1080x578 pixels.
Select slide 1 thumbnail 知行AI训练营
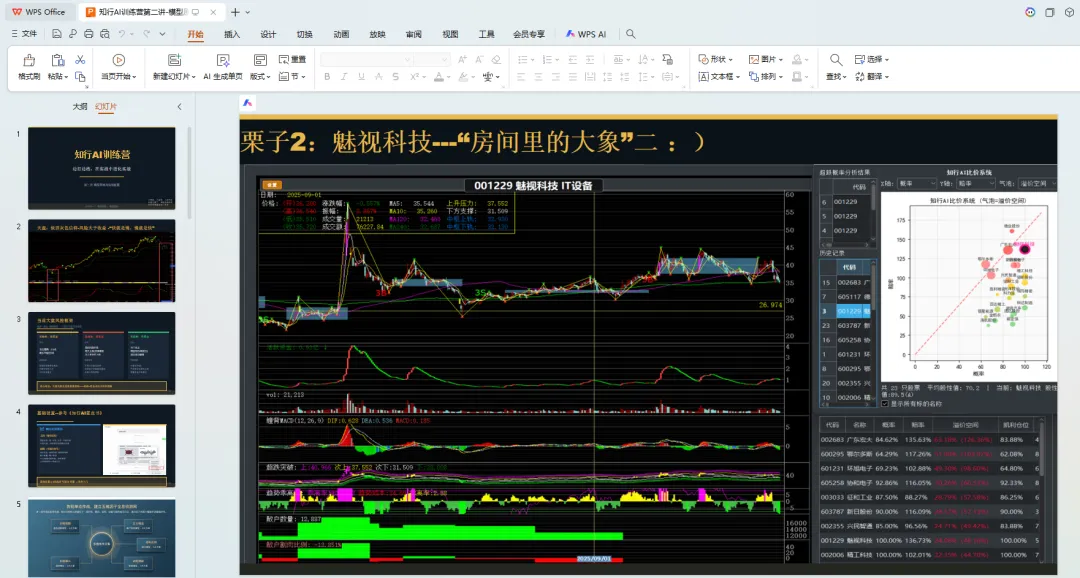point(101,168)
